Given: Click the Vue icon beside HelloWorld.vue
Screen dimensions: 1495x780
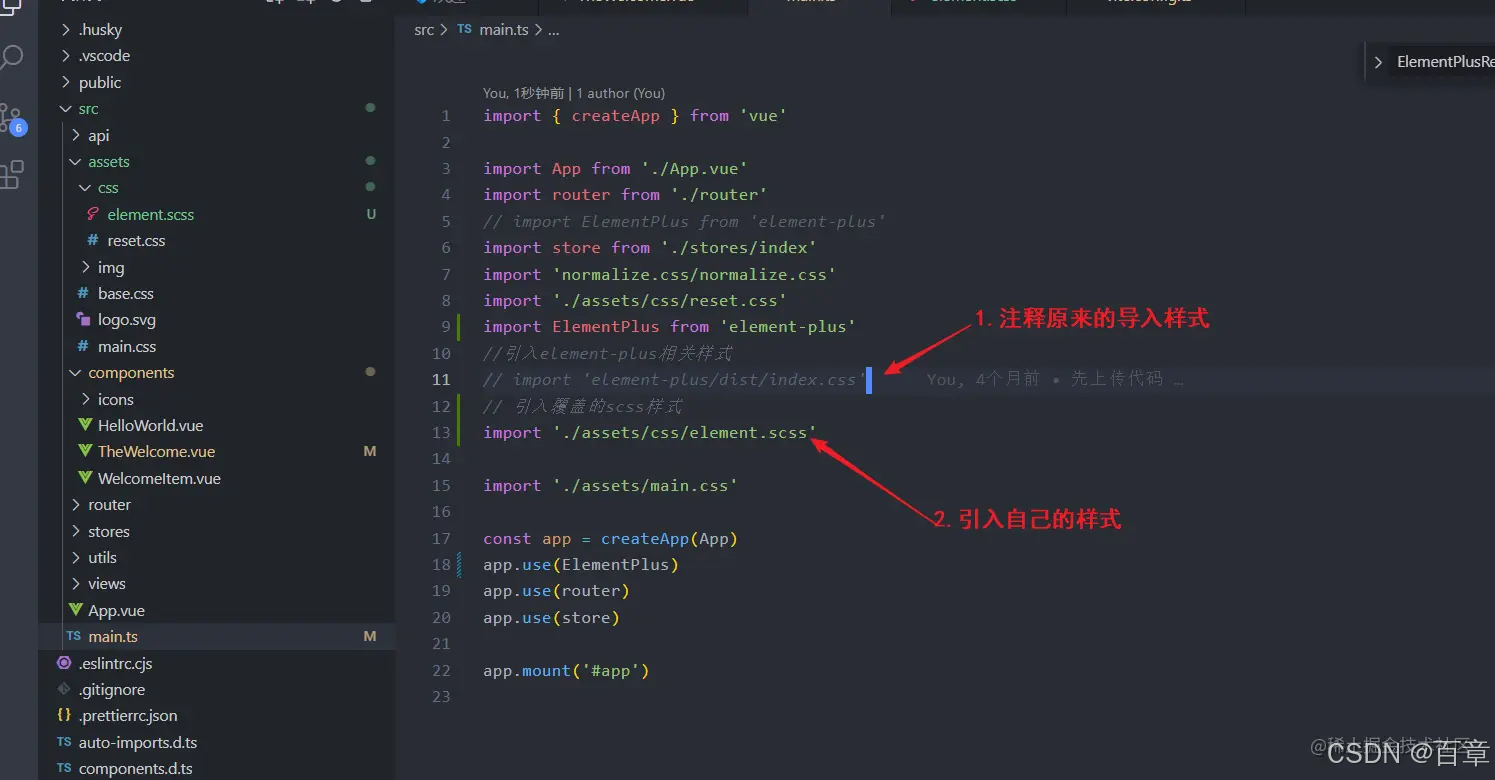Looking at the screenshot, I should pos(84,426).
